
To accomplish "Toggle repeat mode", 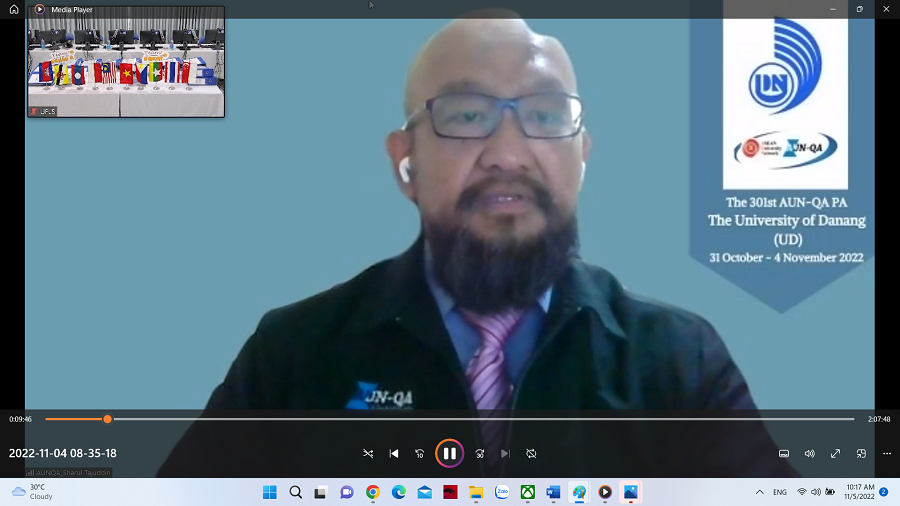I will tap(531, 453).
